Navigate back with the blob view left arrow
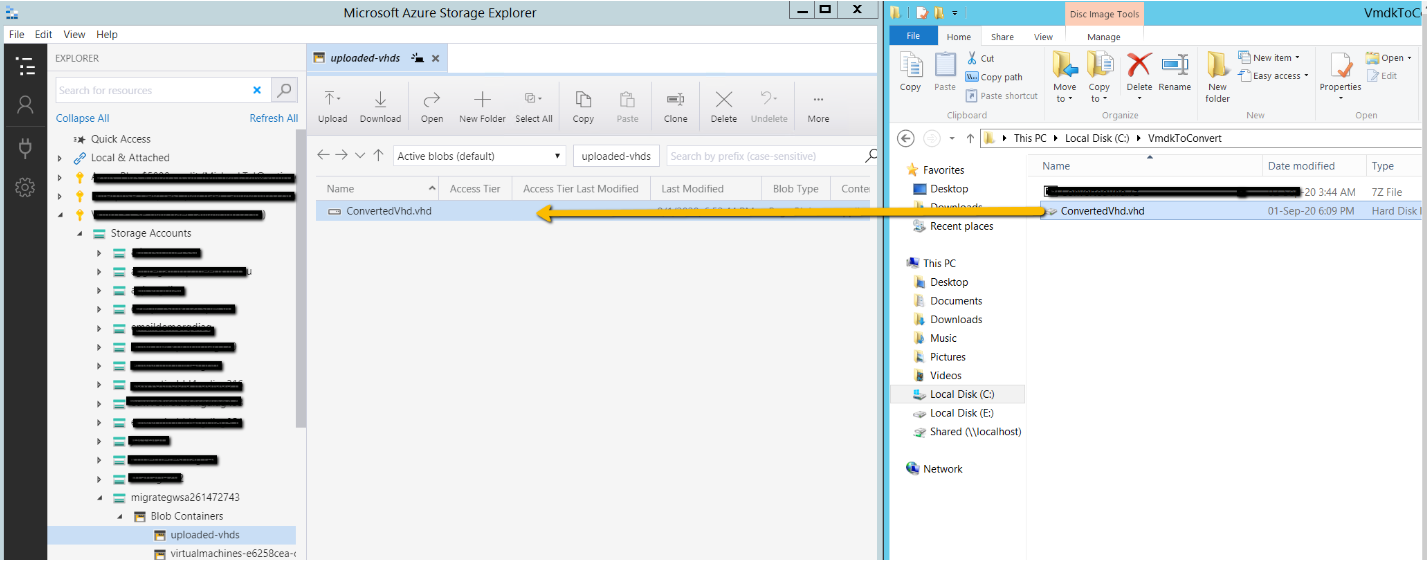Viewport: 1427px width, 562px height. pos(323,155)
